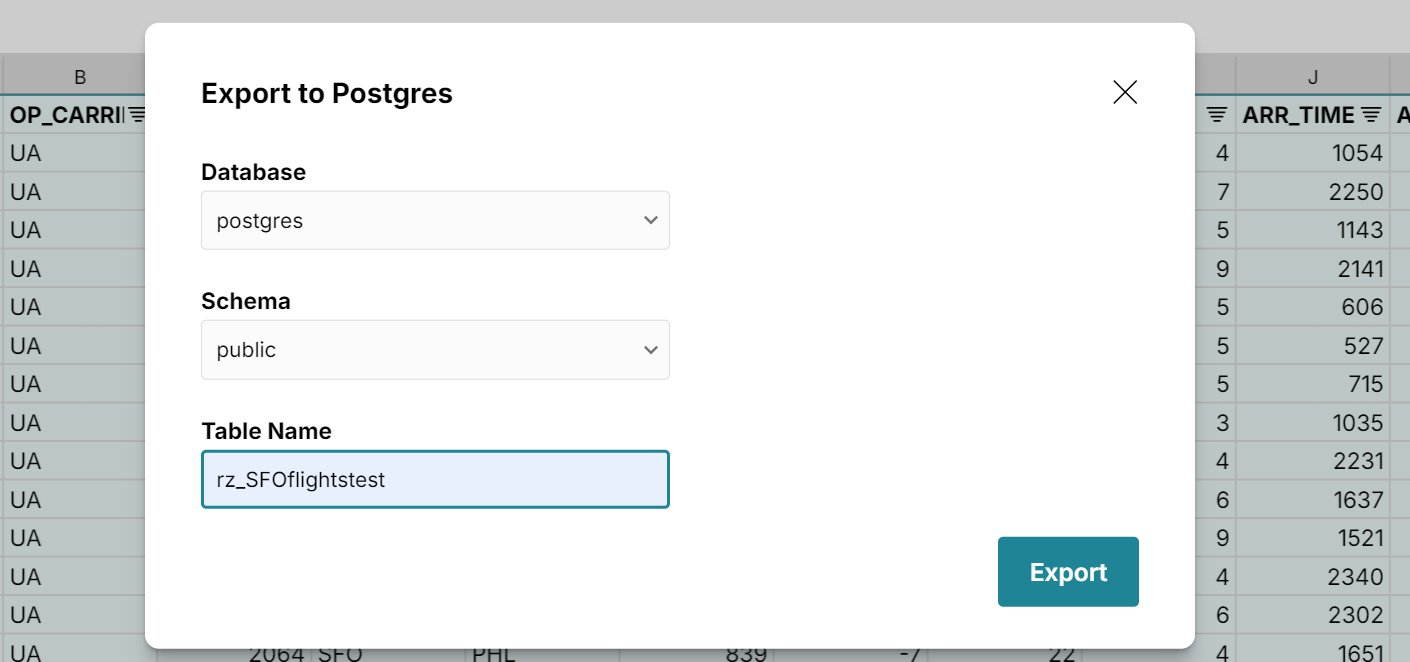Click the Export button
Viewport: 1410px width, 662px height.
tap(1068, 571)
